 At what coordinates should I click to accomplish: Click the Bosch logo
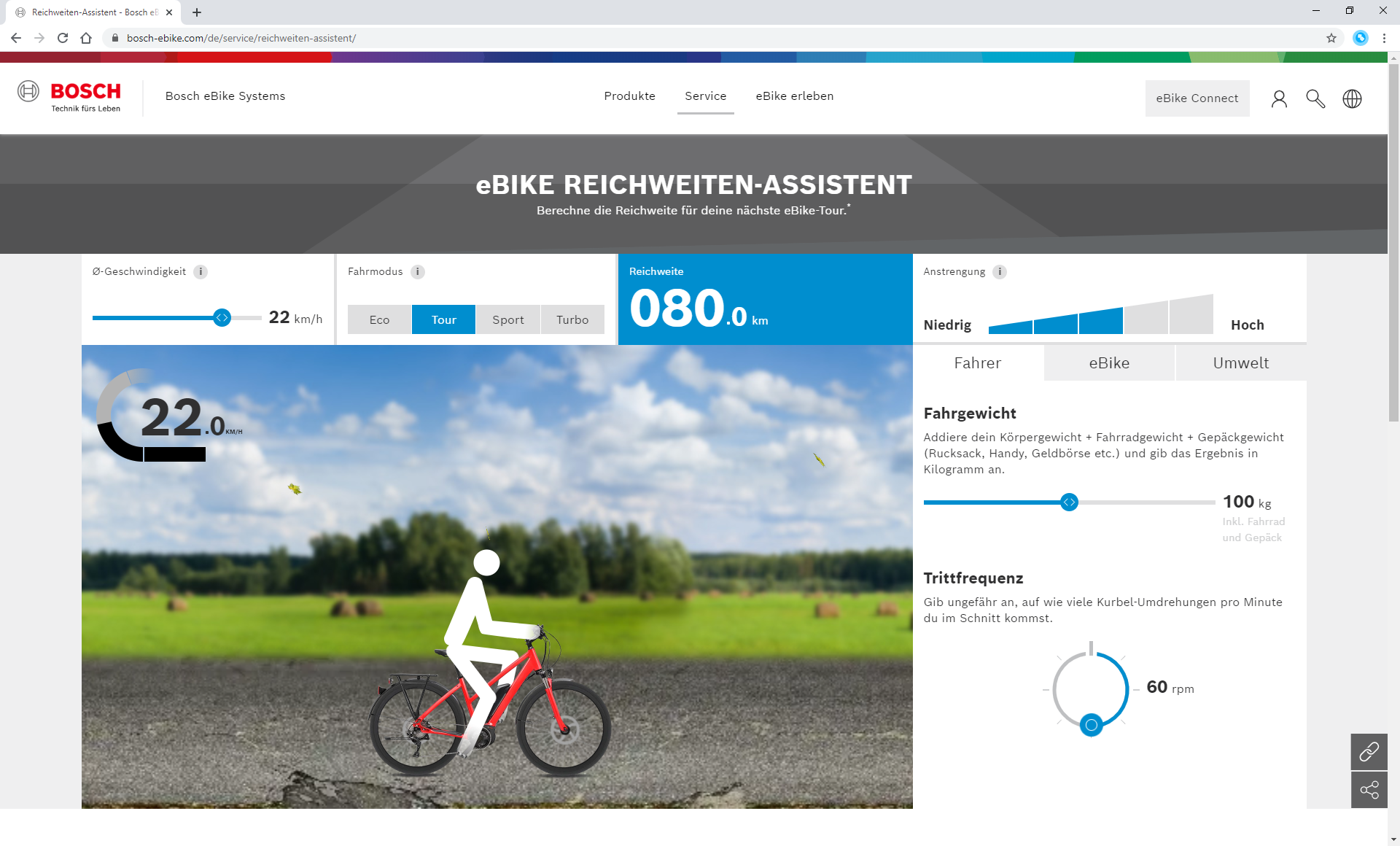pyautogui.click(x=70, y=97)
